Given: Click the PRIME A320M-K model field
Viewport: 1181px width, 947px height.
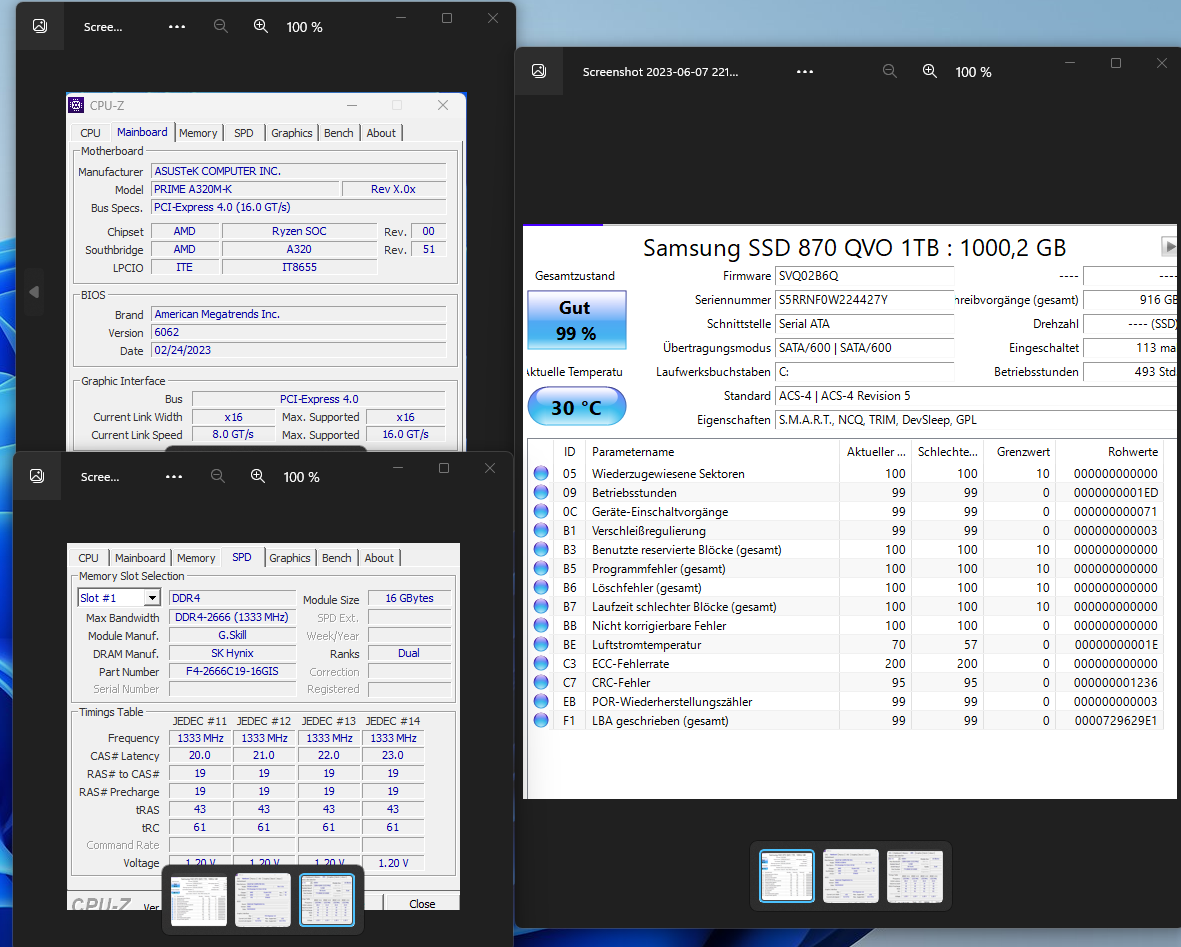Looking at the screenshot, I should [245, 189].
